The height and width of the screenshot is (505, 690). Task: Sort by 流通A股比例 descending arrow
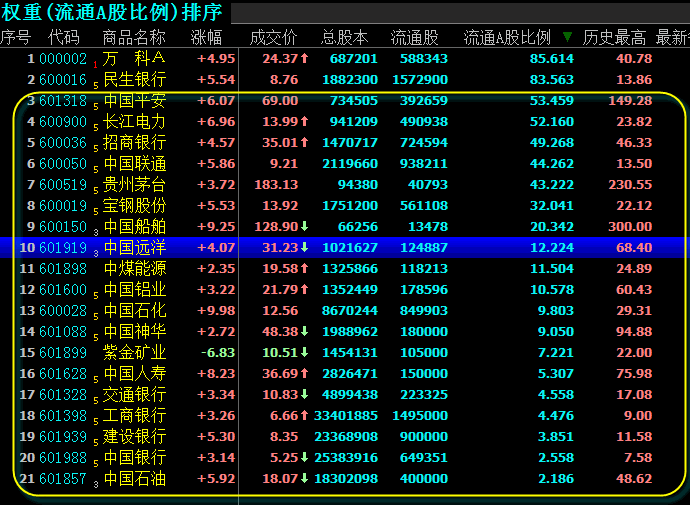[x=567, y=37]
